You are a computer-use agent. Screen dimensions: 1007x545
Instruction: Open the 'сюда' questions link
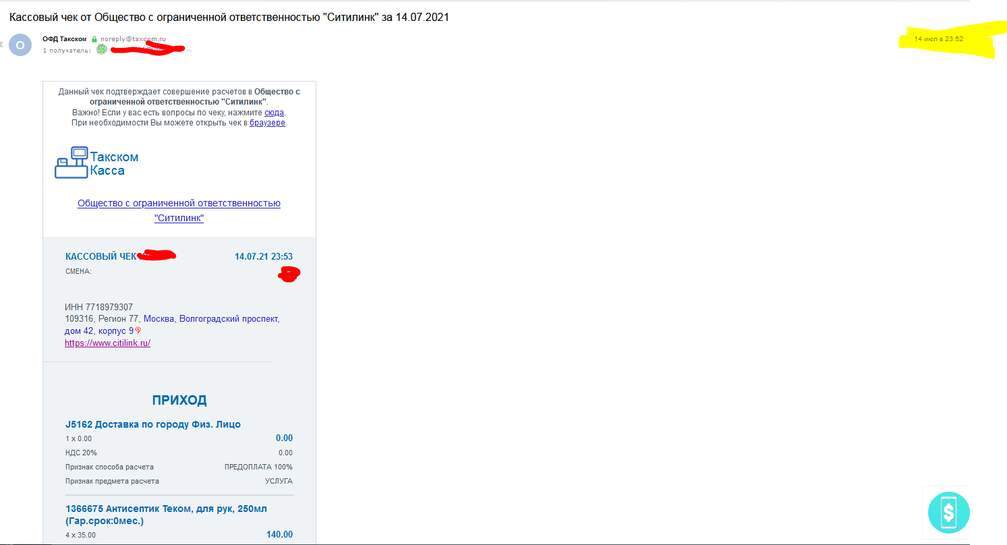tap(274, 113)
